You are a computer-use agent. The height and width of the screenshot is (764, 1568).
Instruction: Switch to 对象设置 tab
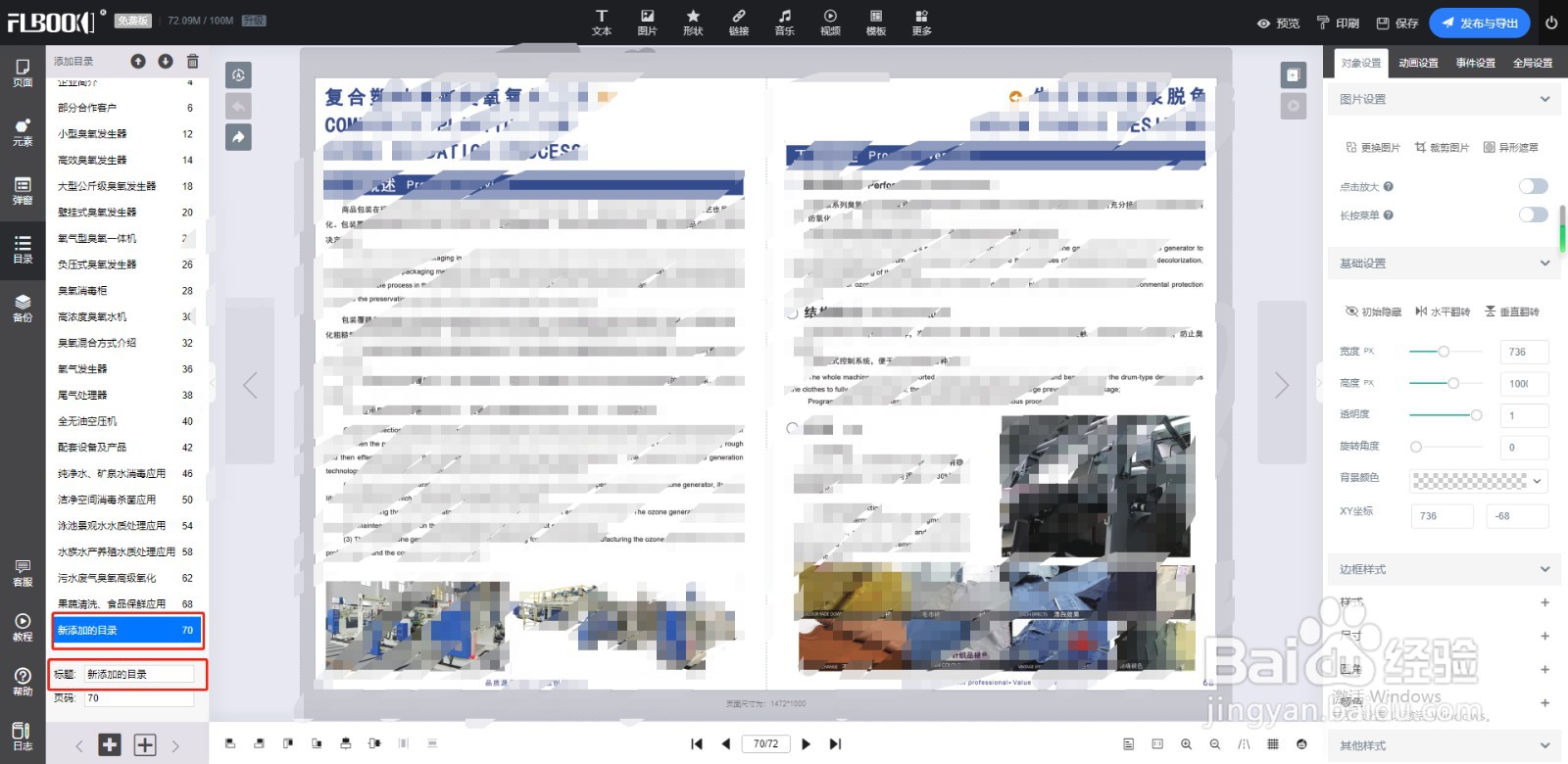[x=1360, y=63]
